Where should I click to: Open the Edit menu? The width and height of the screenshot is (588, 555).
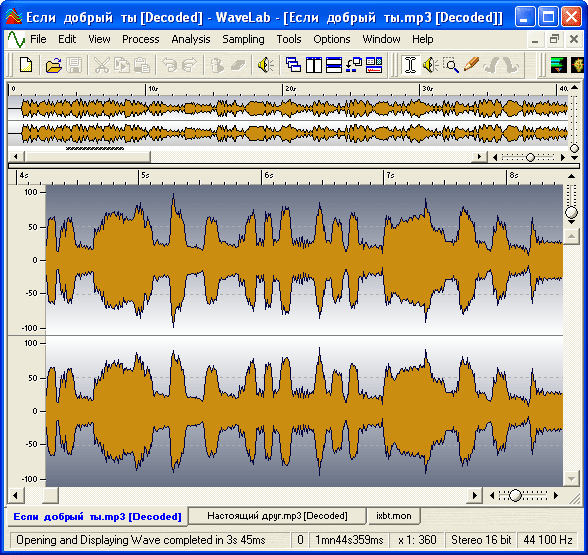(x=67, y=39)
